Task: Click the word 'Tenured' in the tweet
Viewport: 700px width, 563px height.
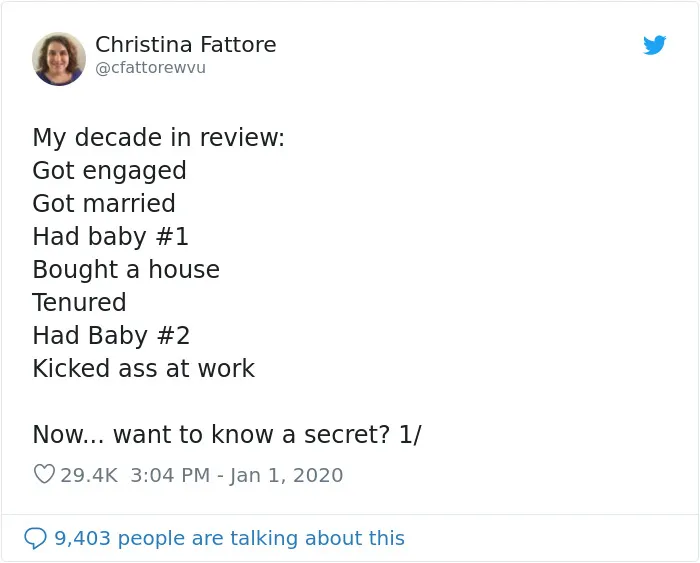Action: click(x=79, y=302)
